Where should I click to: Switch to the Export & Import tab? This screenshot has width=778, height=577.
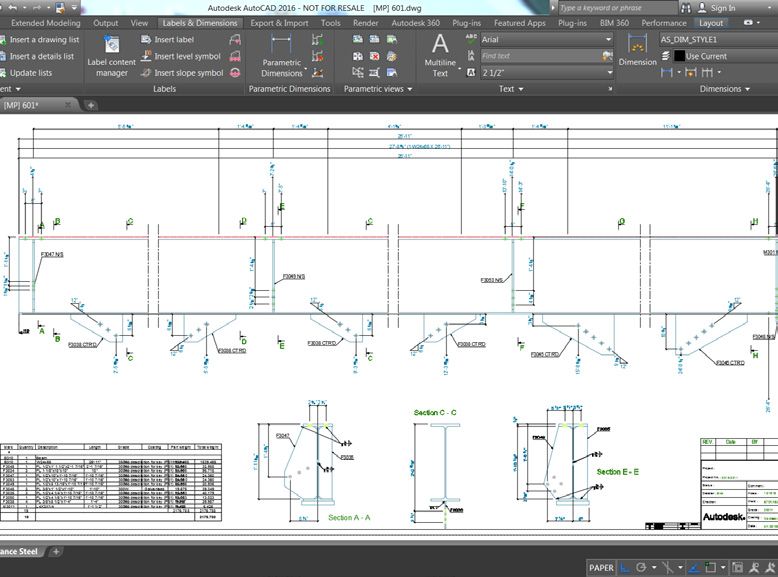(279, 23)
